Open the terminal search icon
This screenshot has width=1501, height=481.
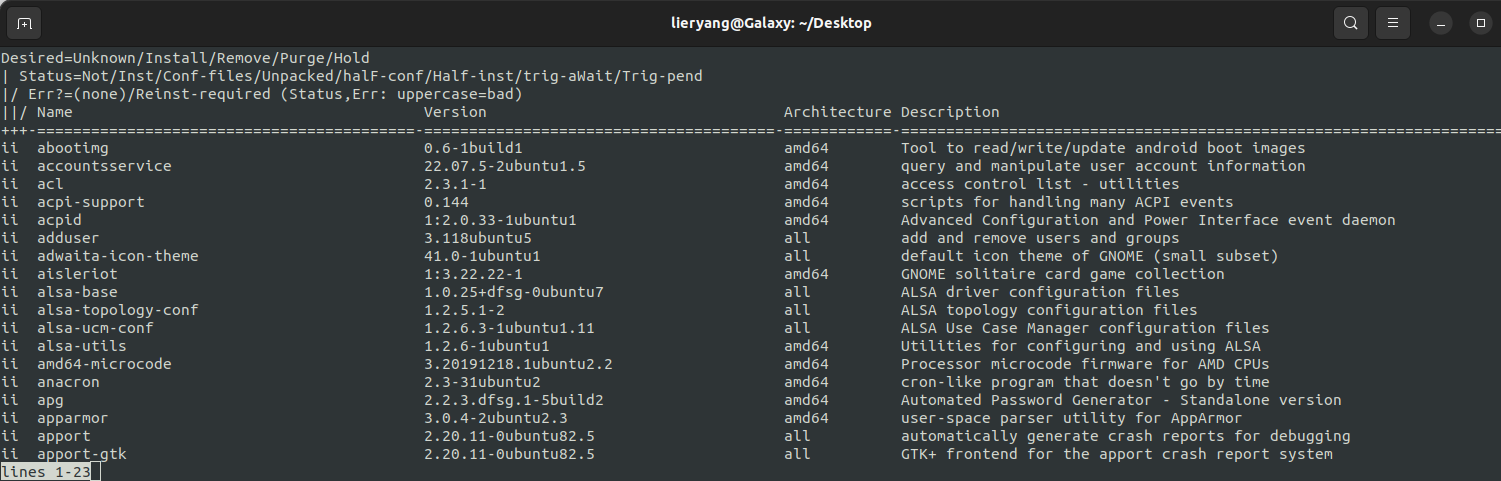point(1351,22)
